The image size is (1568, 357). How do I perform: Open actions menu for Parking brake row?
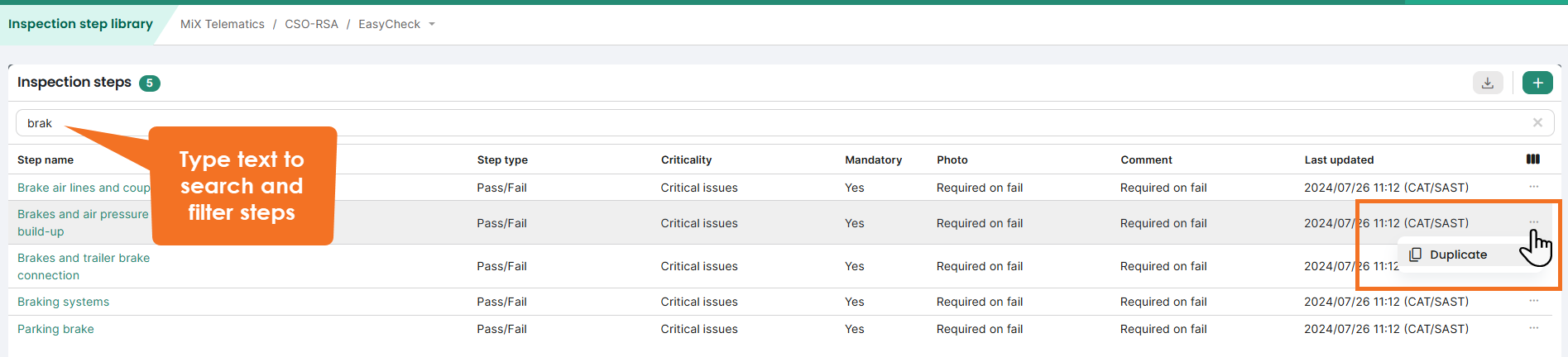pos(1533,329)
